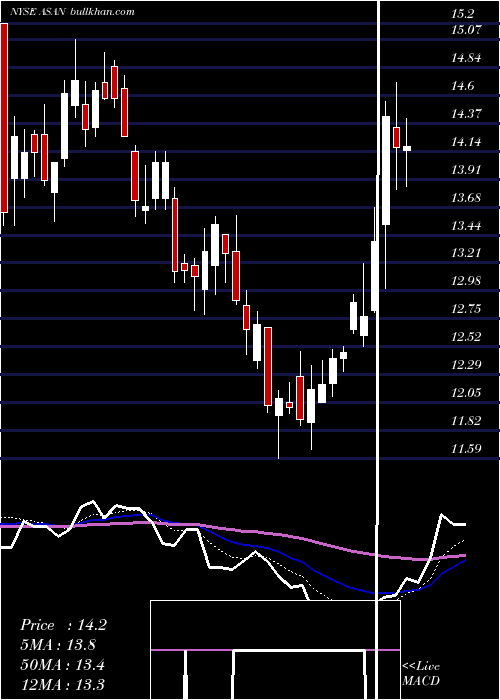Screen dimensions: 500x700
Task: Click the 14.84 price axis label
Action: point(467,58)
